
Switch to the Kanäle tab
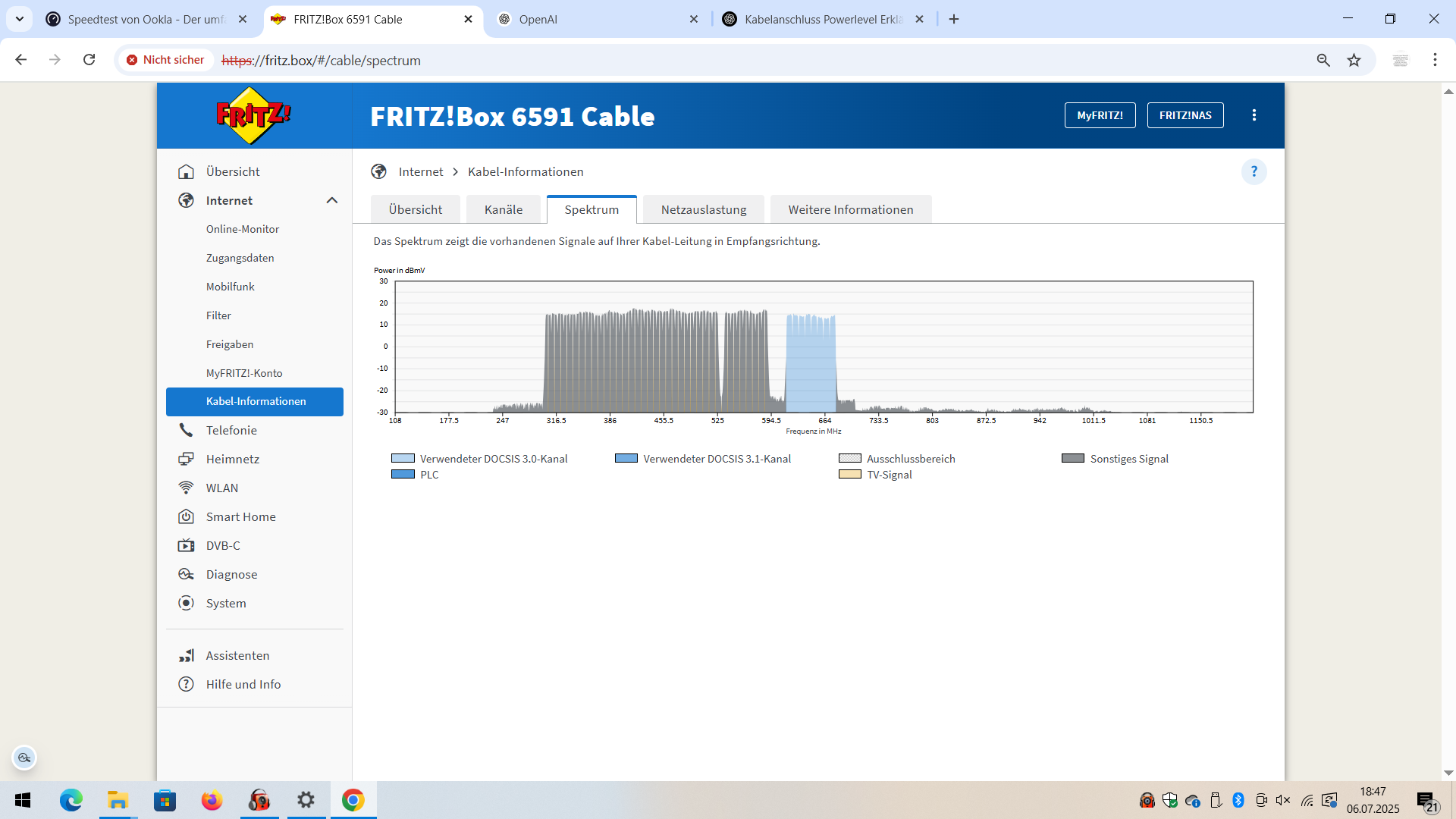[504, 209]
